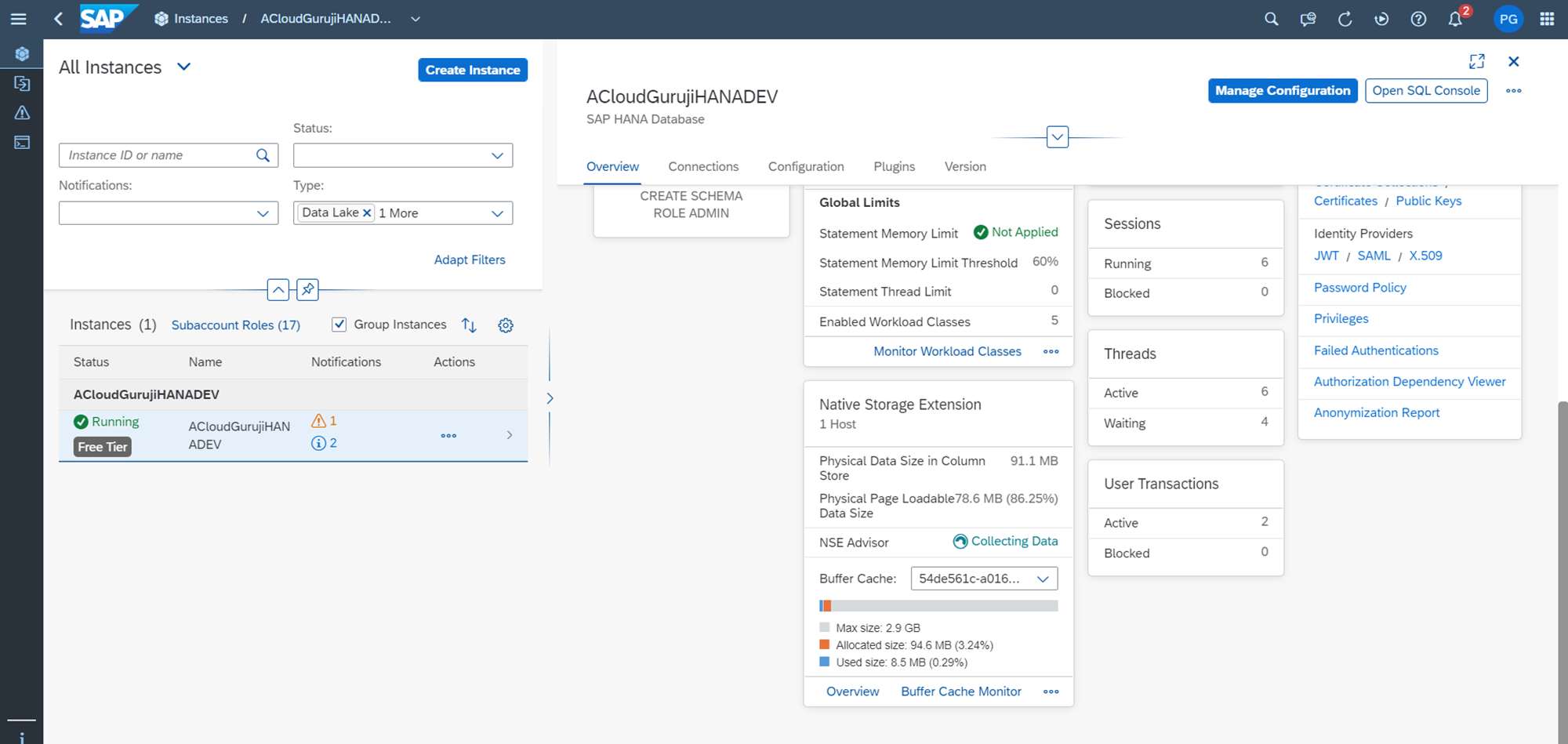Open the instance table settings gear
The height and width of the screenshot is (744, 1568).
pos(506,325)
